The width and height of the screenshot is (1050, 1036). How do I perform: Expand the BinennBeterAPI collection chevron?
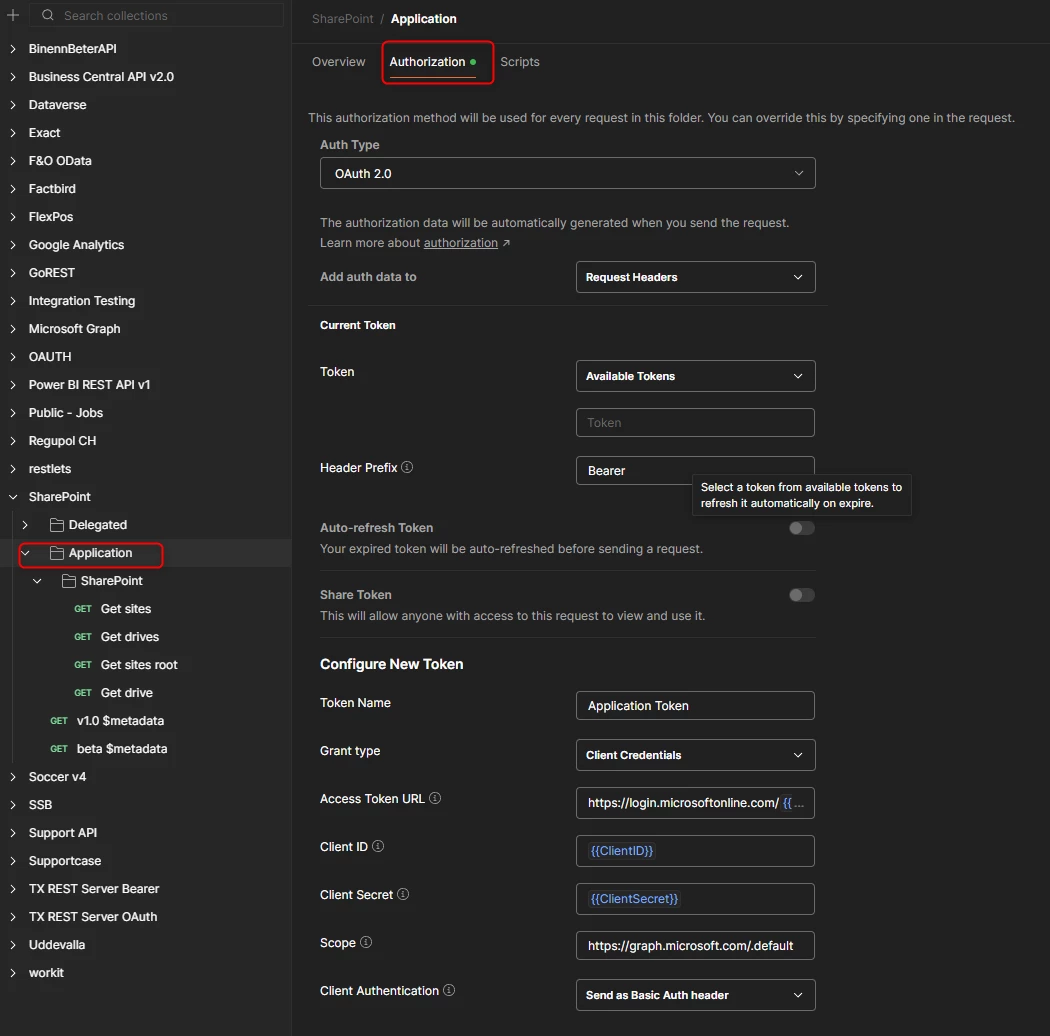(13, 49)
